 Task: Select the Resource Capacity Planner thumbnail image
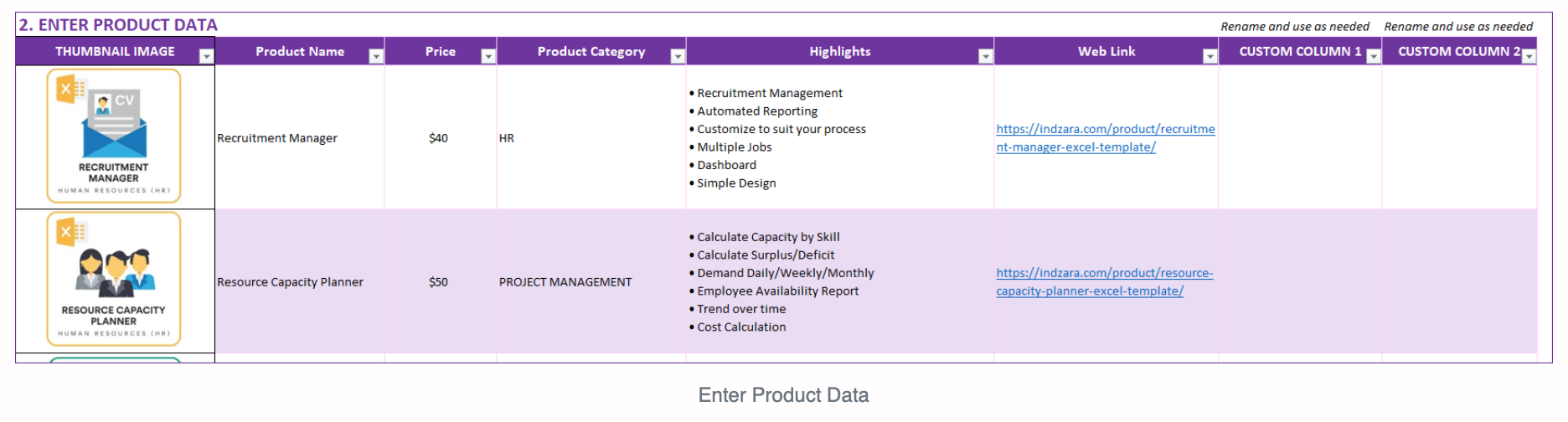[x=114, y=279]
